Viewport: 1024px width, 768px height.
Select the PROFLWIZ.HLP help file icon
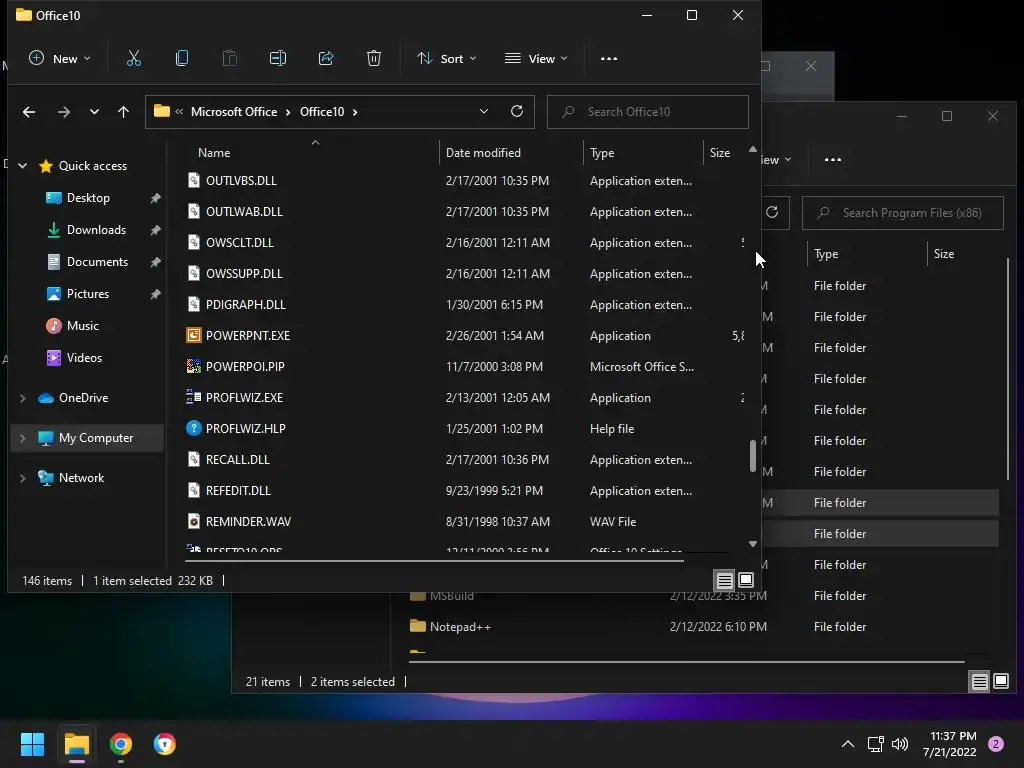point(193,428)
